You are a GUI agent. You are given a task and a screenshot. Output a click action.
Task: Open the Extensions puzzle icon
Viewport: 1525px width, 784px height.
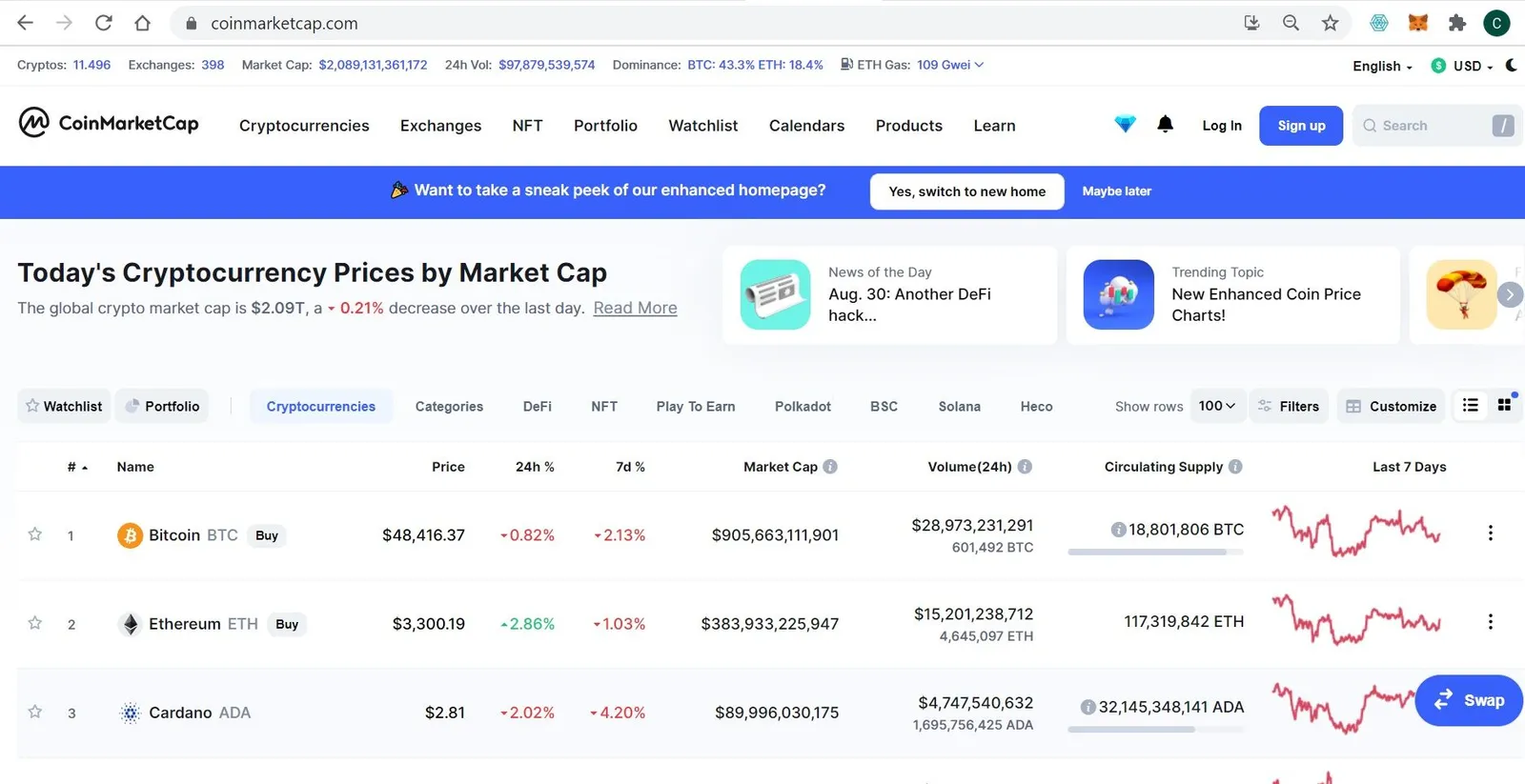(x=1456, y=23)
